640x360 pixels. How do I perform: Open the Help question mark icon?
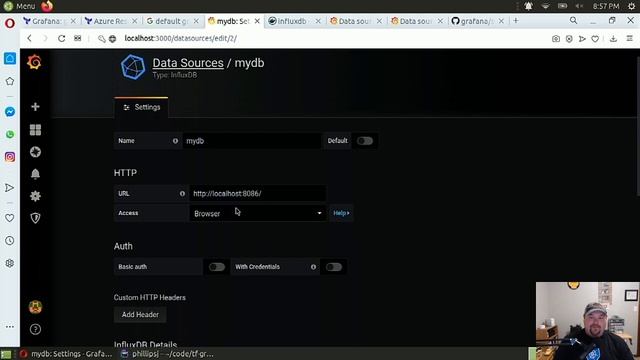(36, 329)
